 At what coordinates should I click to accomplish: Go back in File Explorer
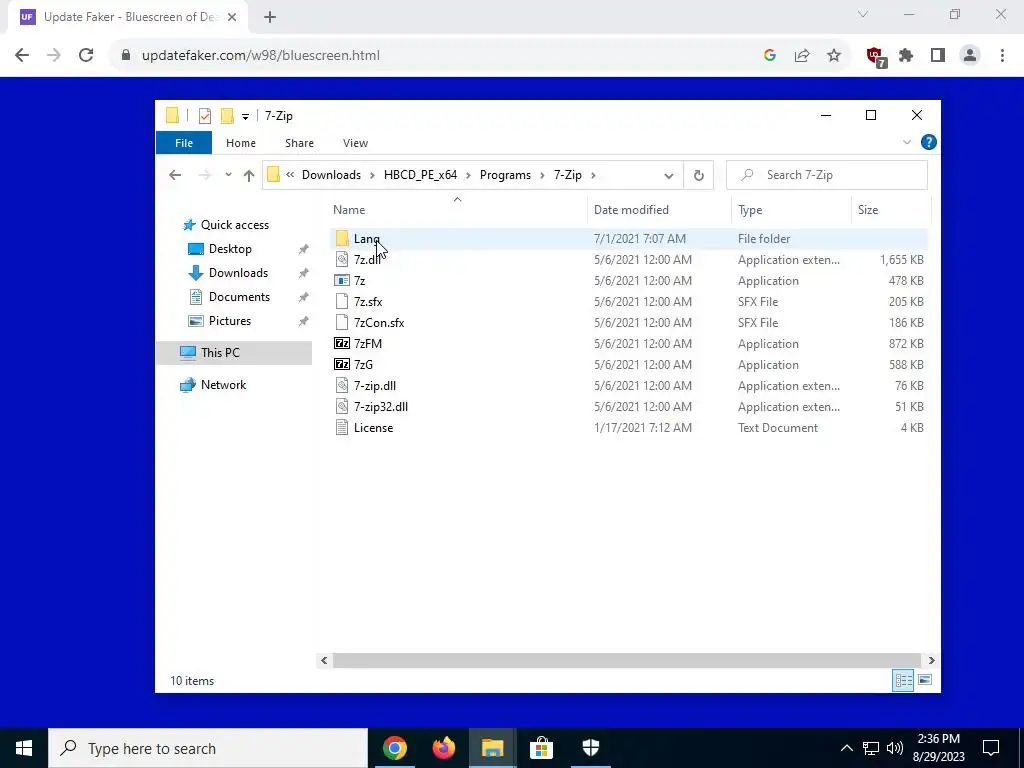coord(175,175)
